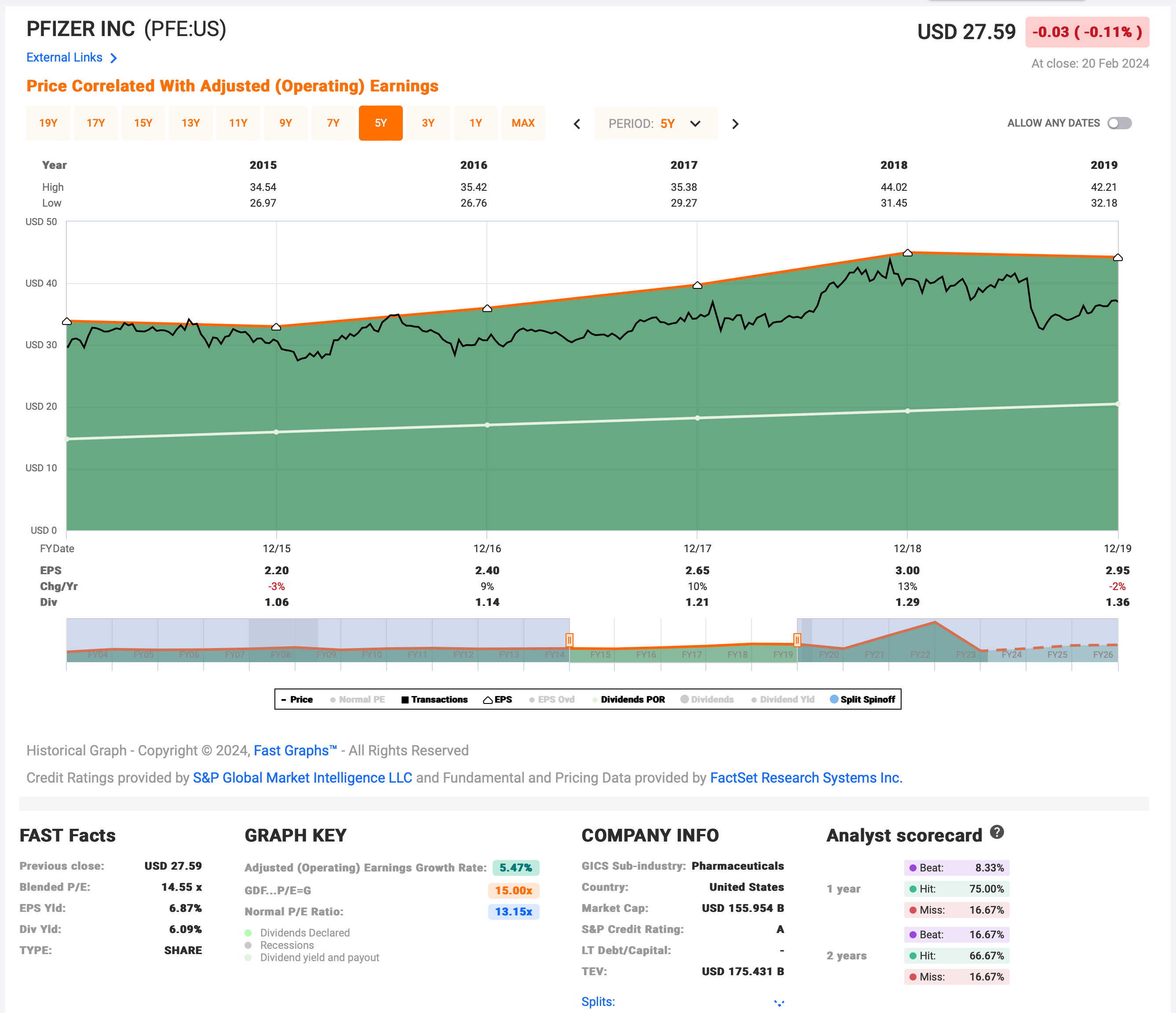Show the Dividend Yld line
Image resolution: width=1176 pixels, height=1013 pixels.
pos(783,699)
